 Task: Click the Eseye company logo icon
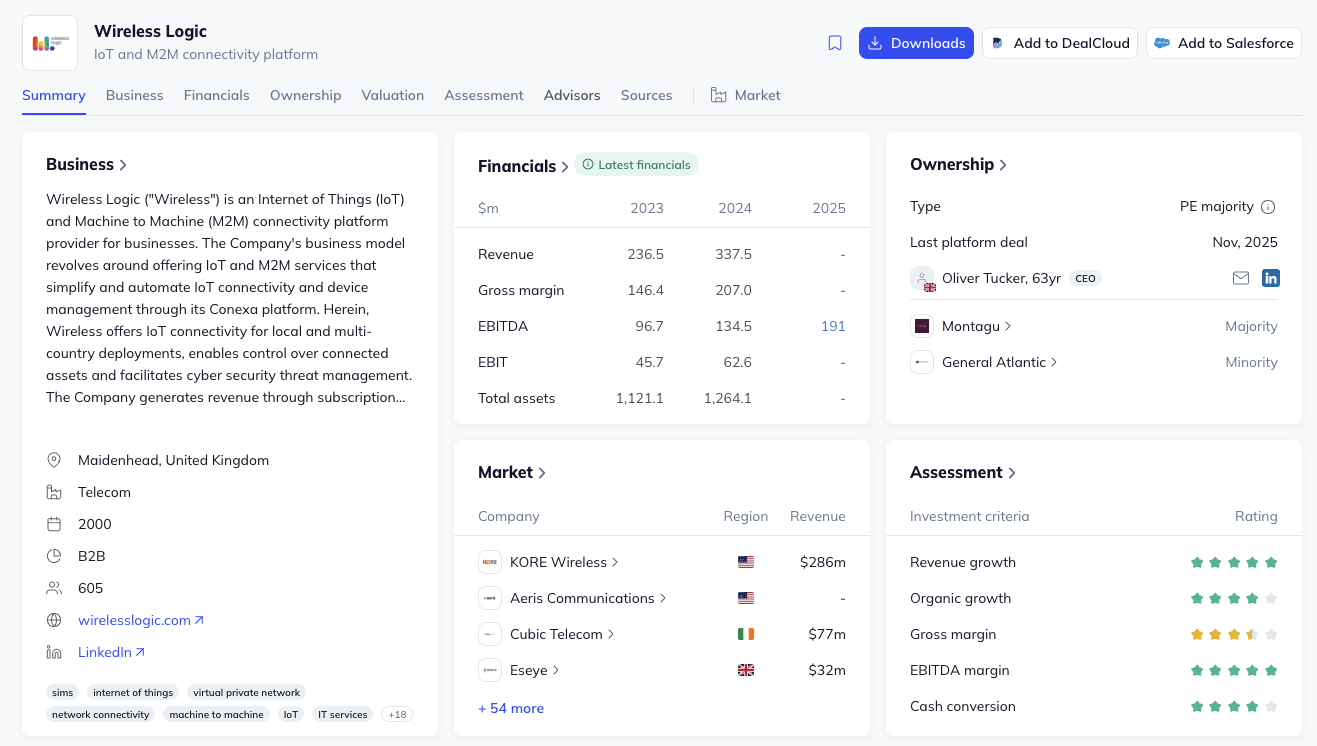490,670
